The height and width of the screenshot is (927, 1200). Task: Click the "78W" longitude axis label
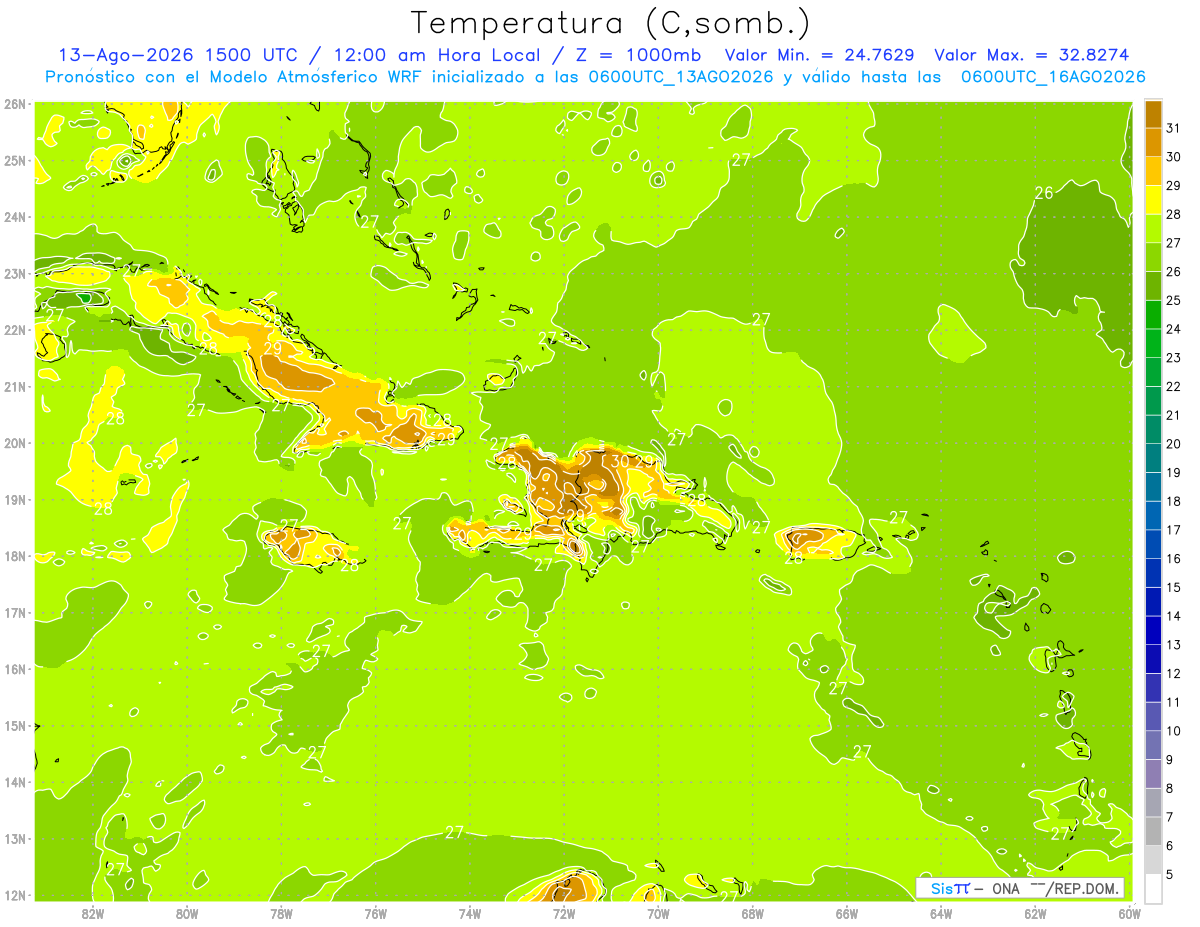[281, 913]
